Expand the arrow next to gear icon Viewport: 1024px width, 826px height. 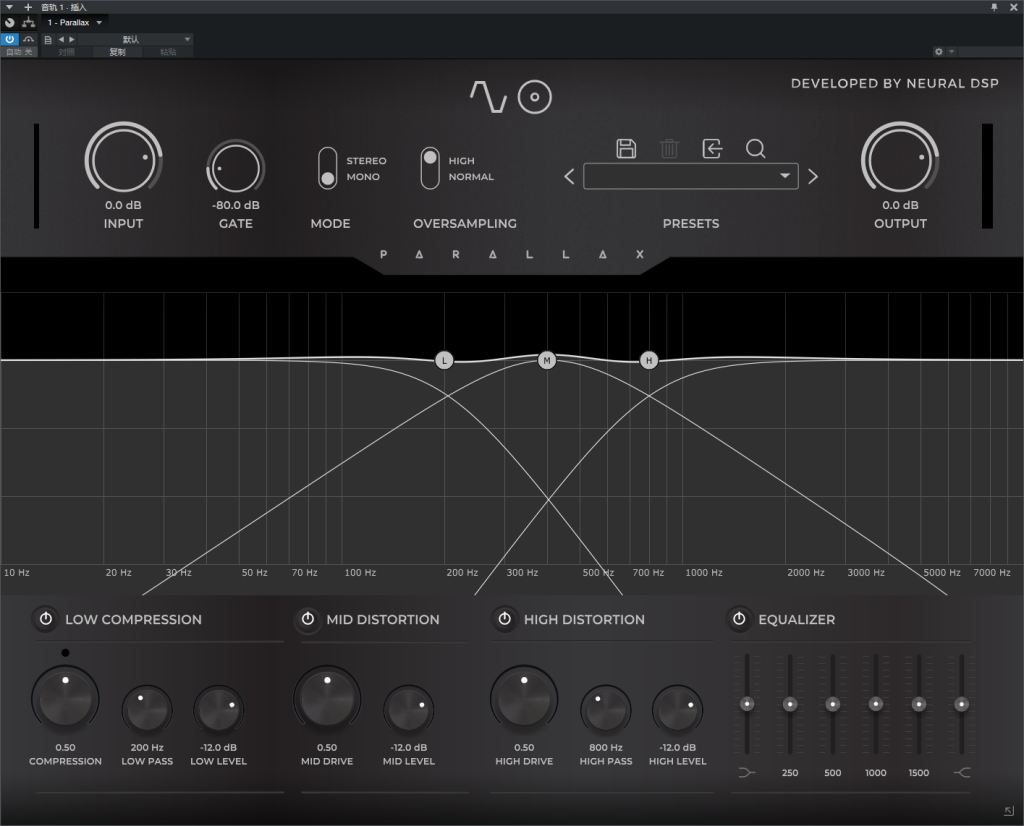click(x=952, y=52)
